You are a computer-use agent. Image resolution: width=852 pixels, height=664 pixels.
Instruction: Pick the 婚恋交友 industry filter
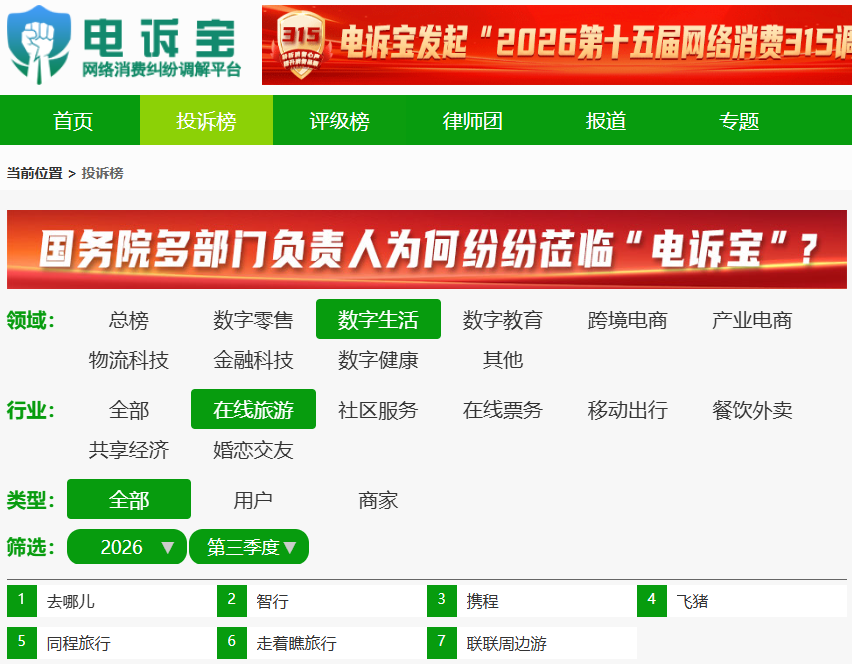tap(253, 450)
